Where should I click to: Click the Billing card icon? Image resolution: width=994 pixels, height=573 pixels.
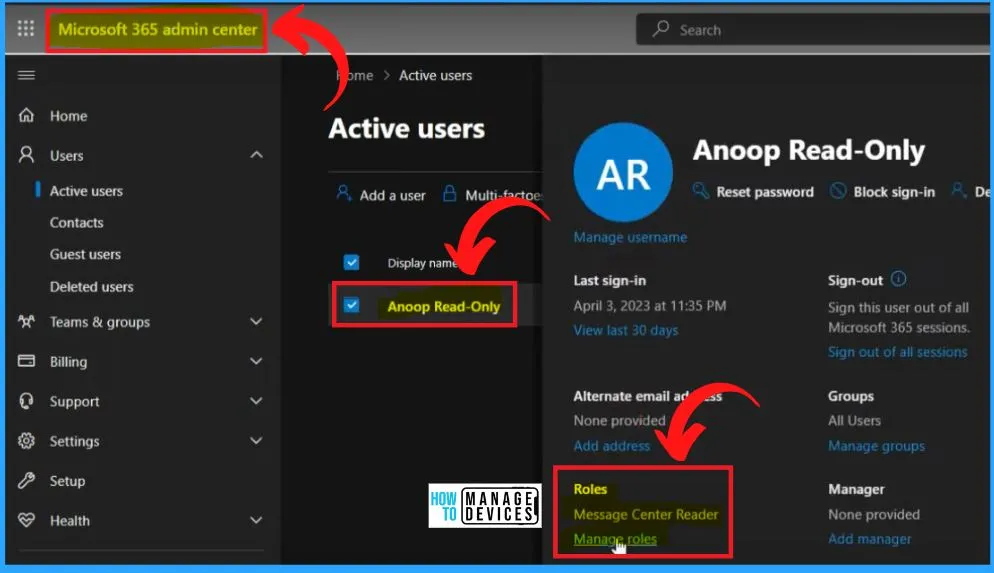click(26, 361)
